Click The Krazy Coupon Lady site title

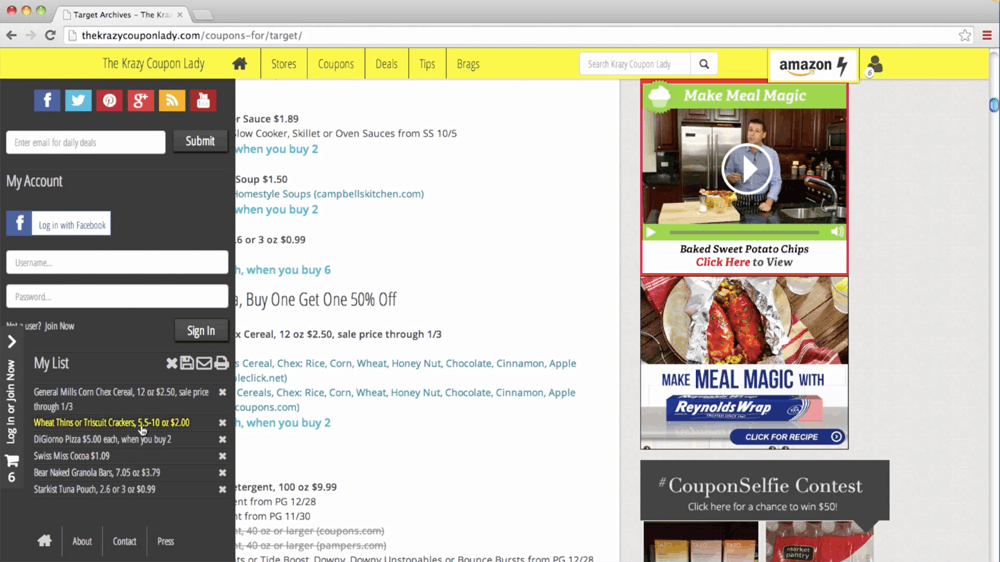tap(154, 63)
